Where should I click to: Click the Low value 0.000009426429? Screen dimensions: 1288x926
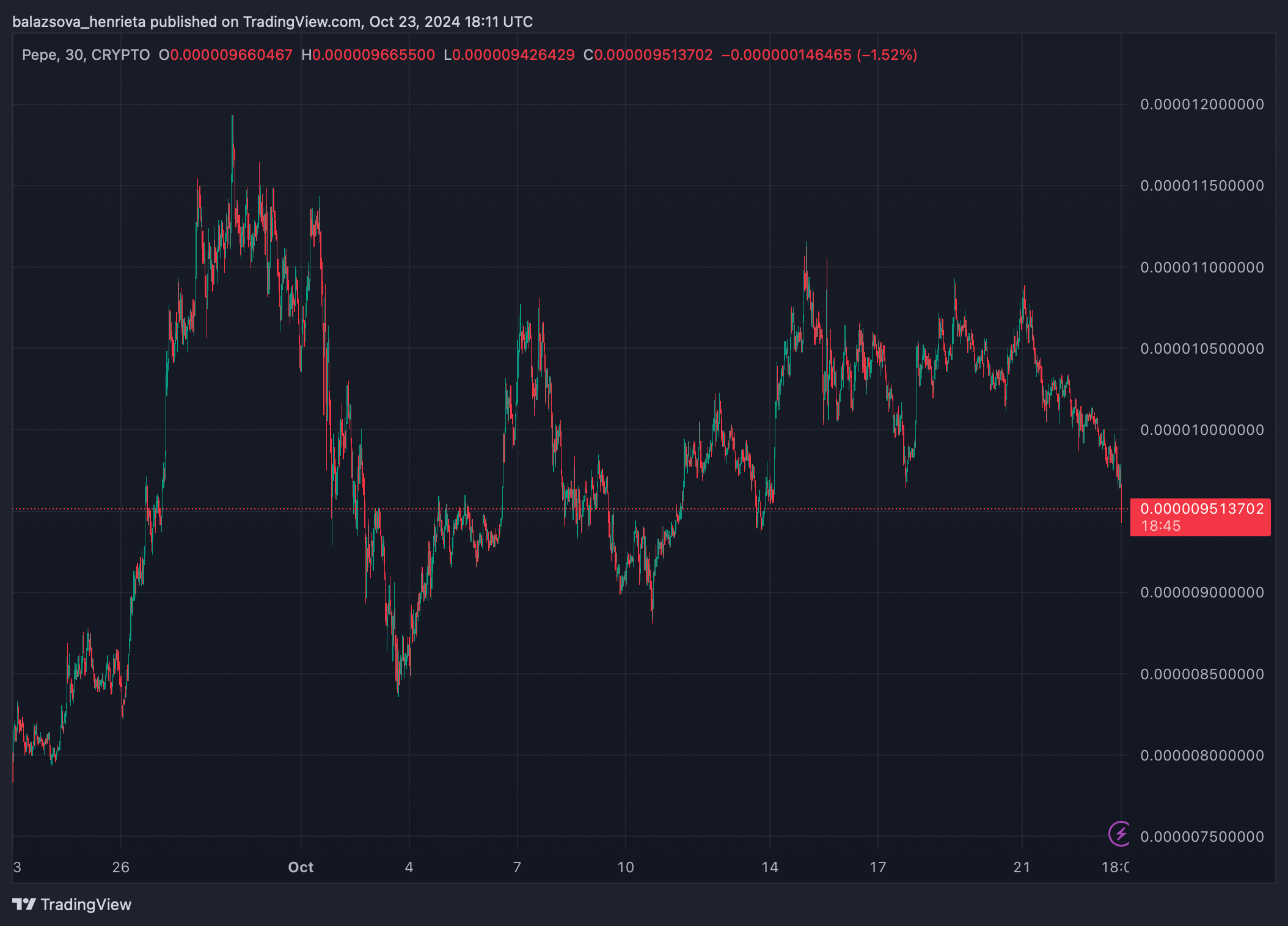coord(513,55)
